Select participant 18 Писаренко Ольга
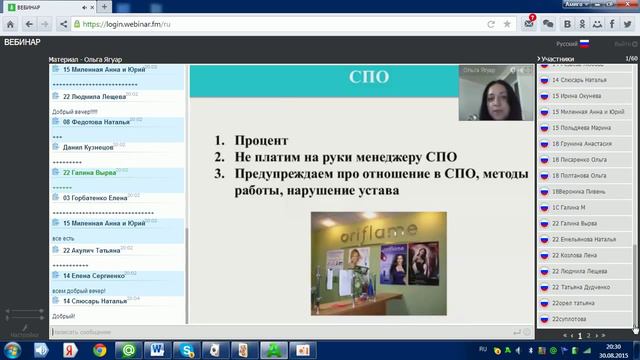640x360 pixels. [585, 160]
